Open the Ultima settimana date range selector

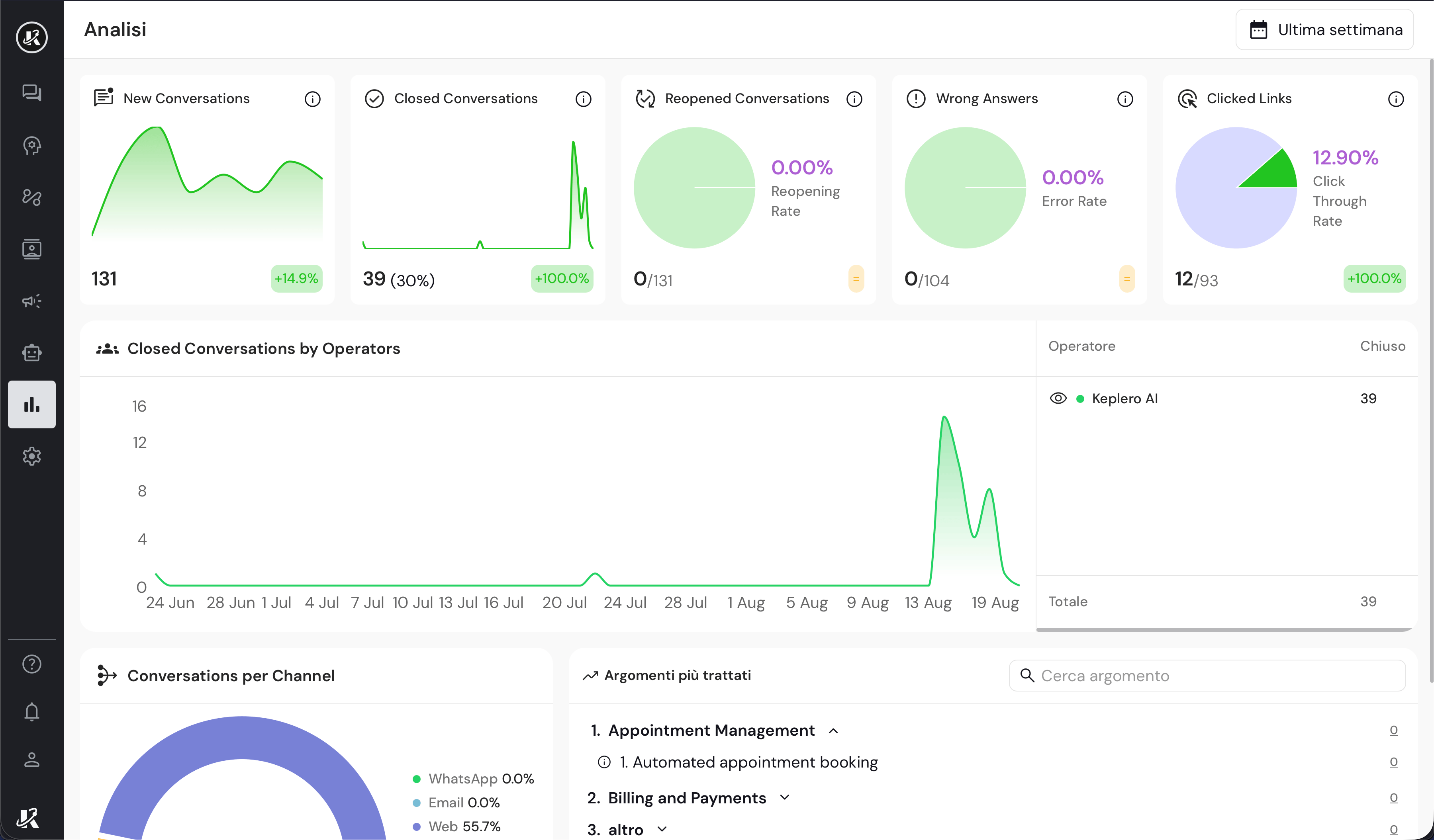(x=1325, y=29)
